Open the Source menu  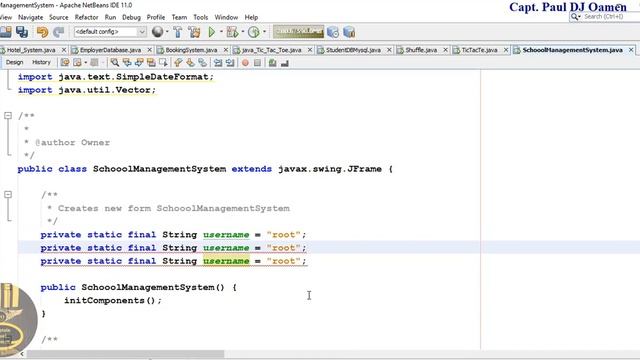pos(59,18)
